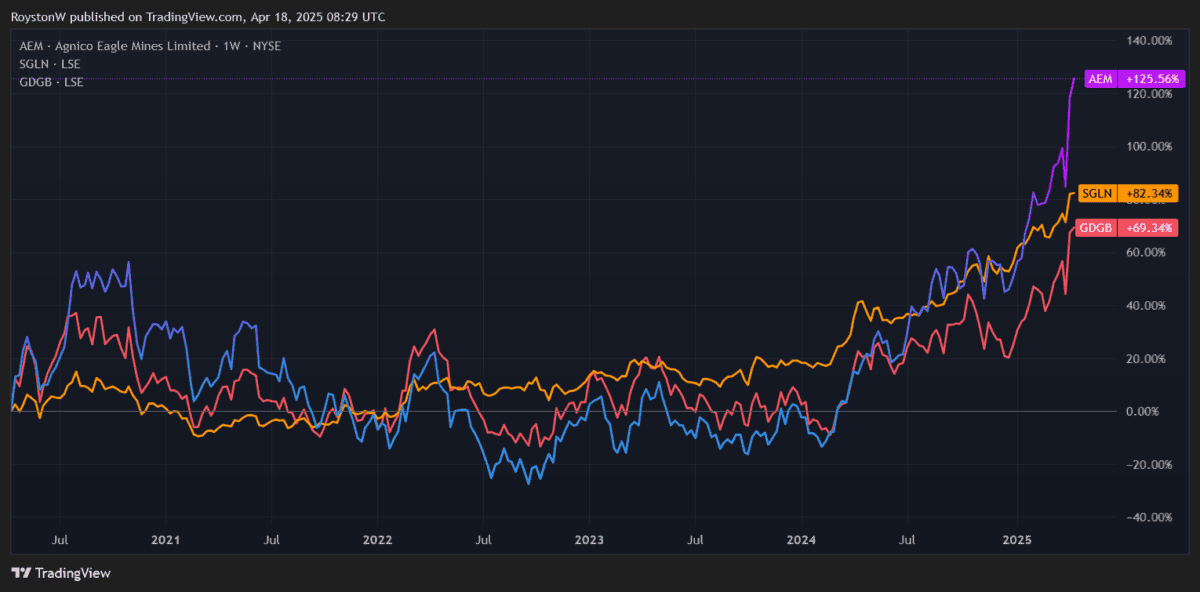Click the purple AEM price tag

(x=1100, y=78)
